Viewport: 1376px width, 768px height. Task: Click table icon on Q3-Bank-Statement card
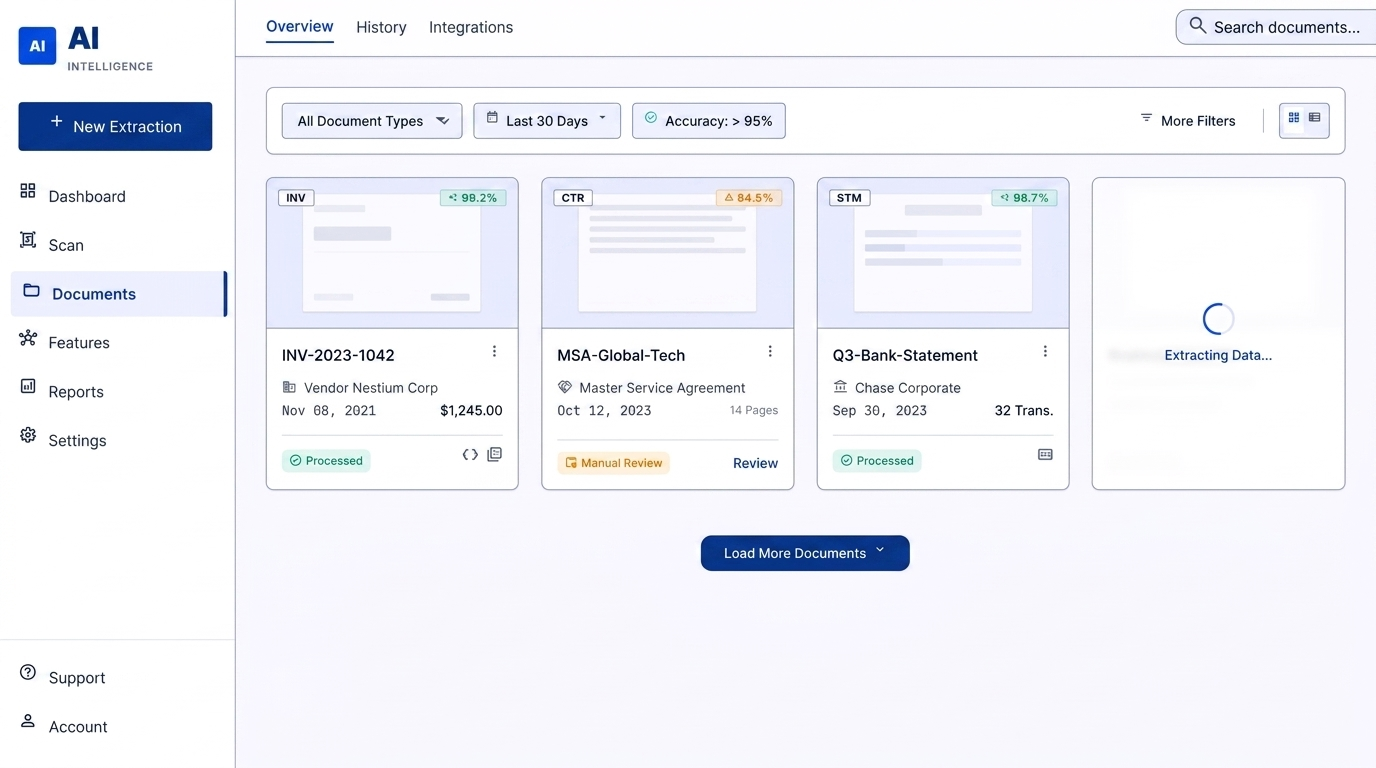[1045, 455]
